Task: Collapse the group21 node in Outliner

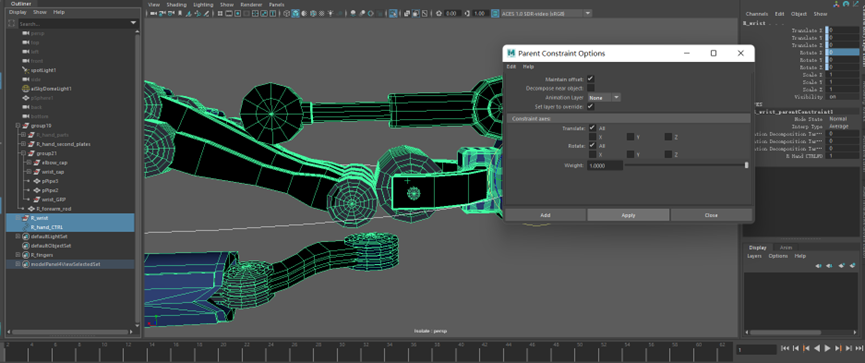Action: [x=24, y=153]
